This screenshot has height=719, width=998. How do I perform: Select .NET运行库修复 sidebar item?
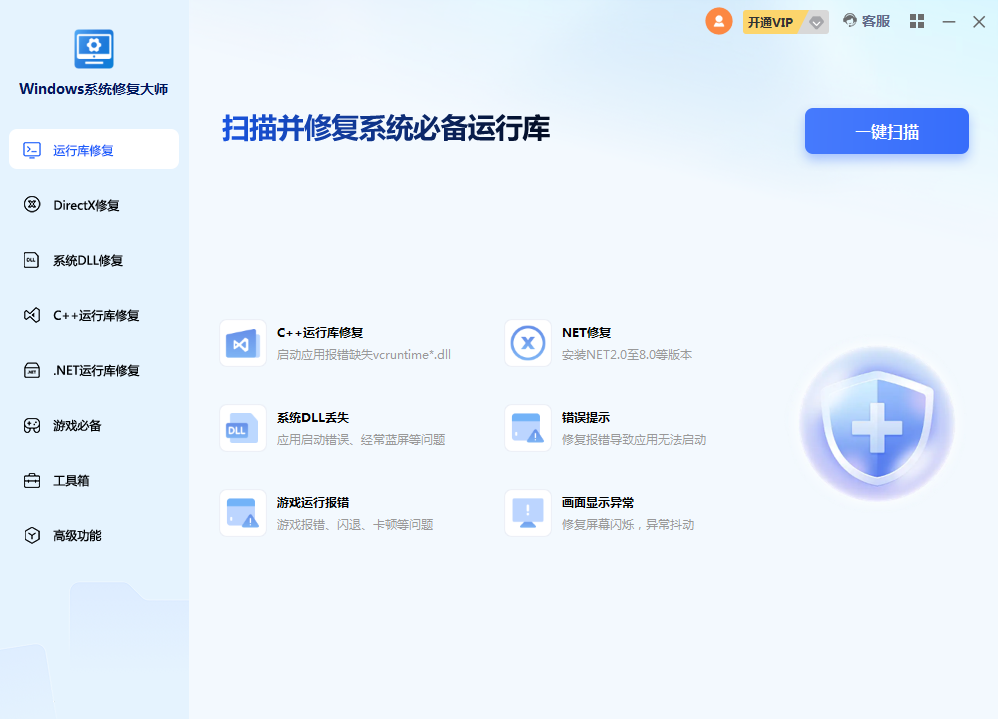tap(94, 370)
